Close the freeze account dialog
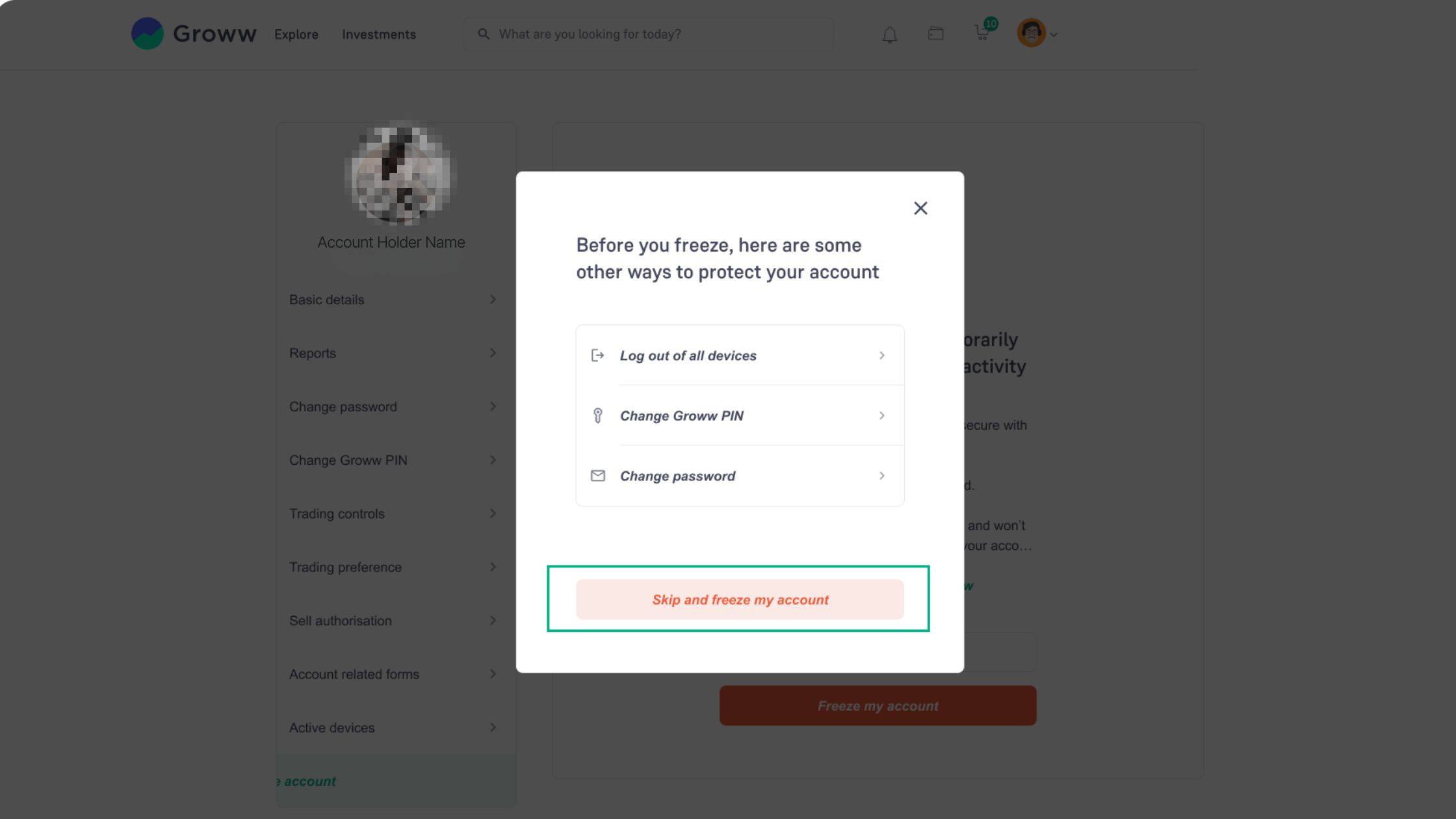This screenshot has height=819, width=1456. [x=920, y=208]
